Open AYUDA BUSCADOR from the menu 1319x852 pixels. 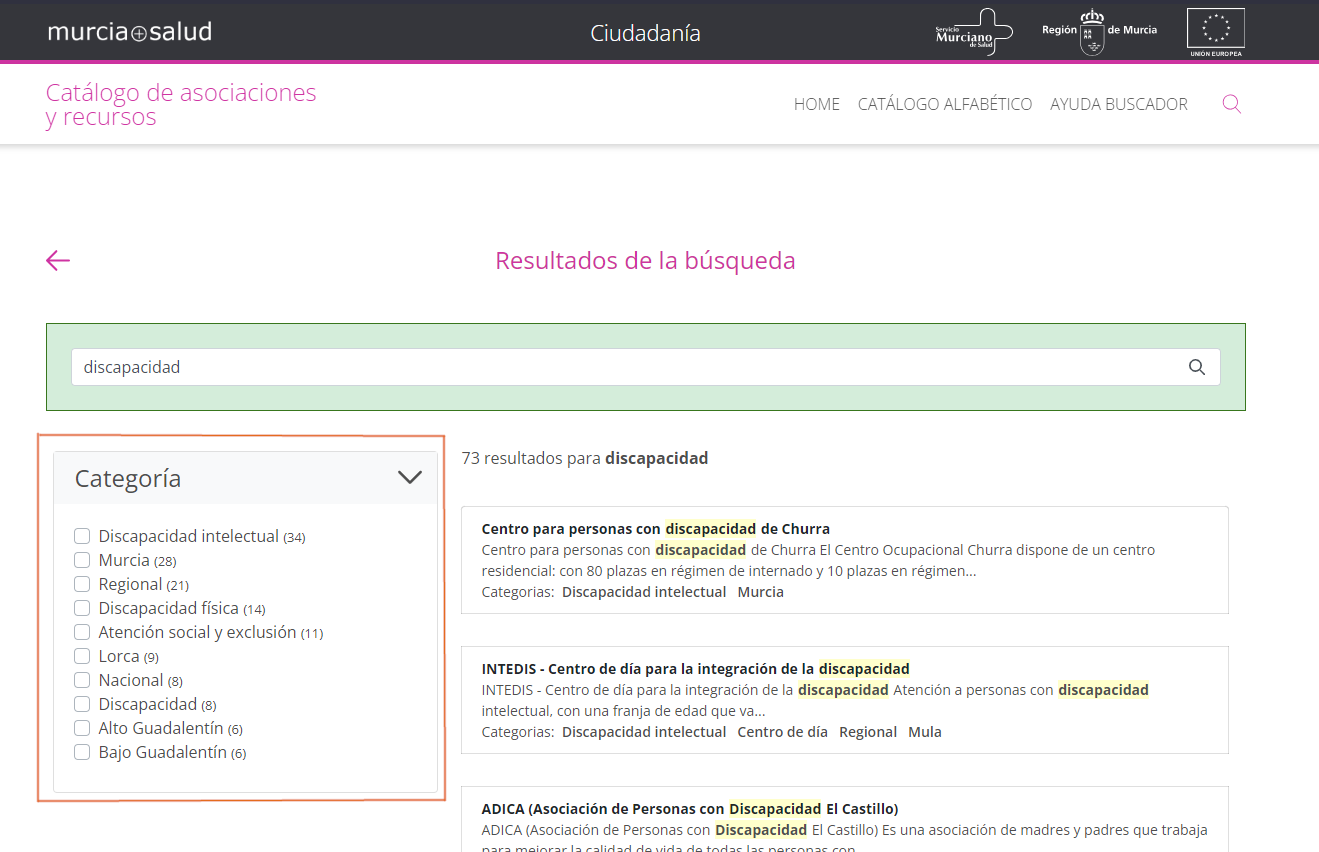tap(1118, 103)
